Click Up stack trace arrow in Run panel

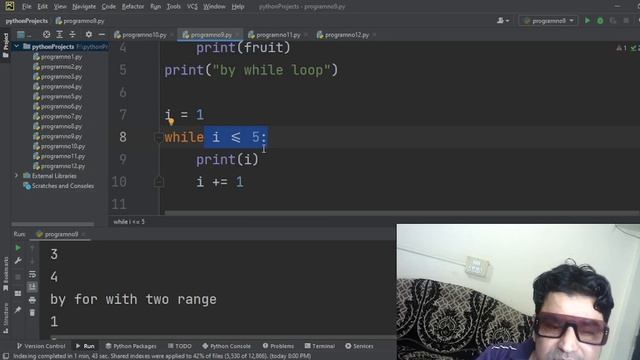pyautogui.click(x=32, y=248)
